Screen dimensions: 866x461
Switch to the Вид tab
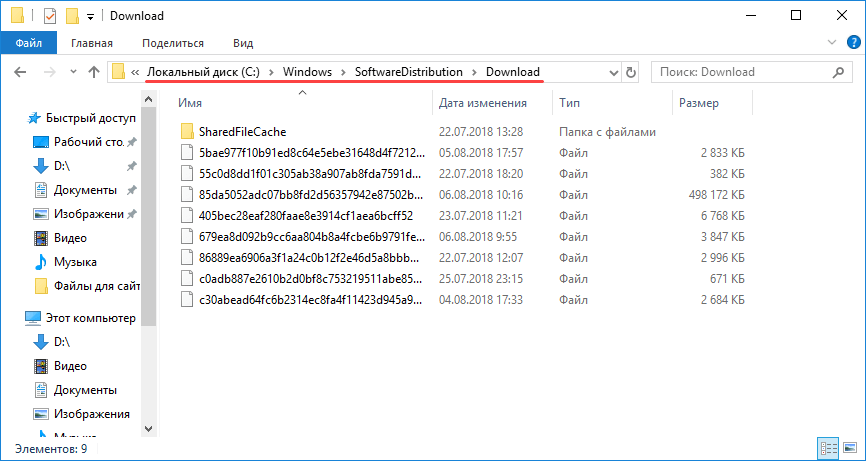[243, 43]
